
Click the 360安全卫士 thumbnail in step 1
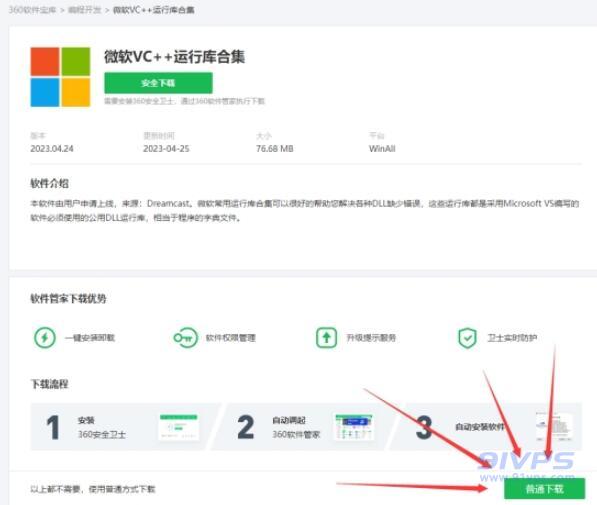[x=179, y=427]
